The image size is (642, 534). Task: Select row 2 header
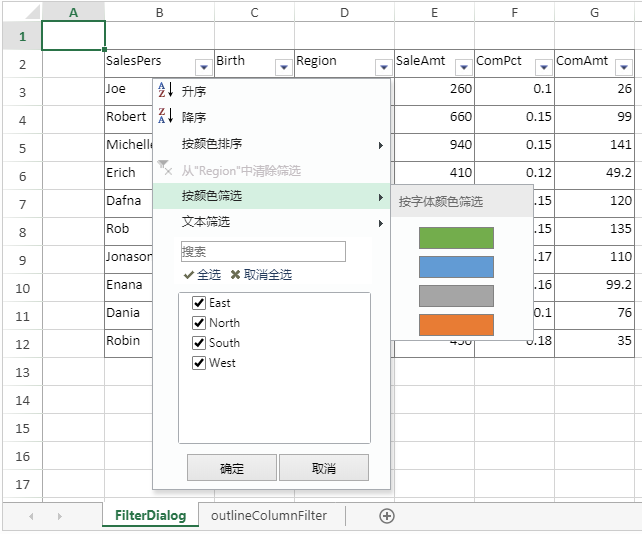click(x=23, y=64)
